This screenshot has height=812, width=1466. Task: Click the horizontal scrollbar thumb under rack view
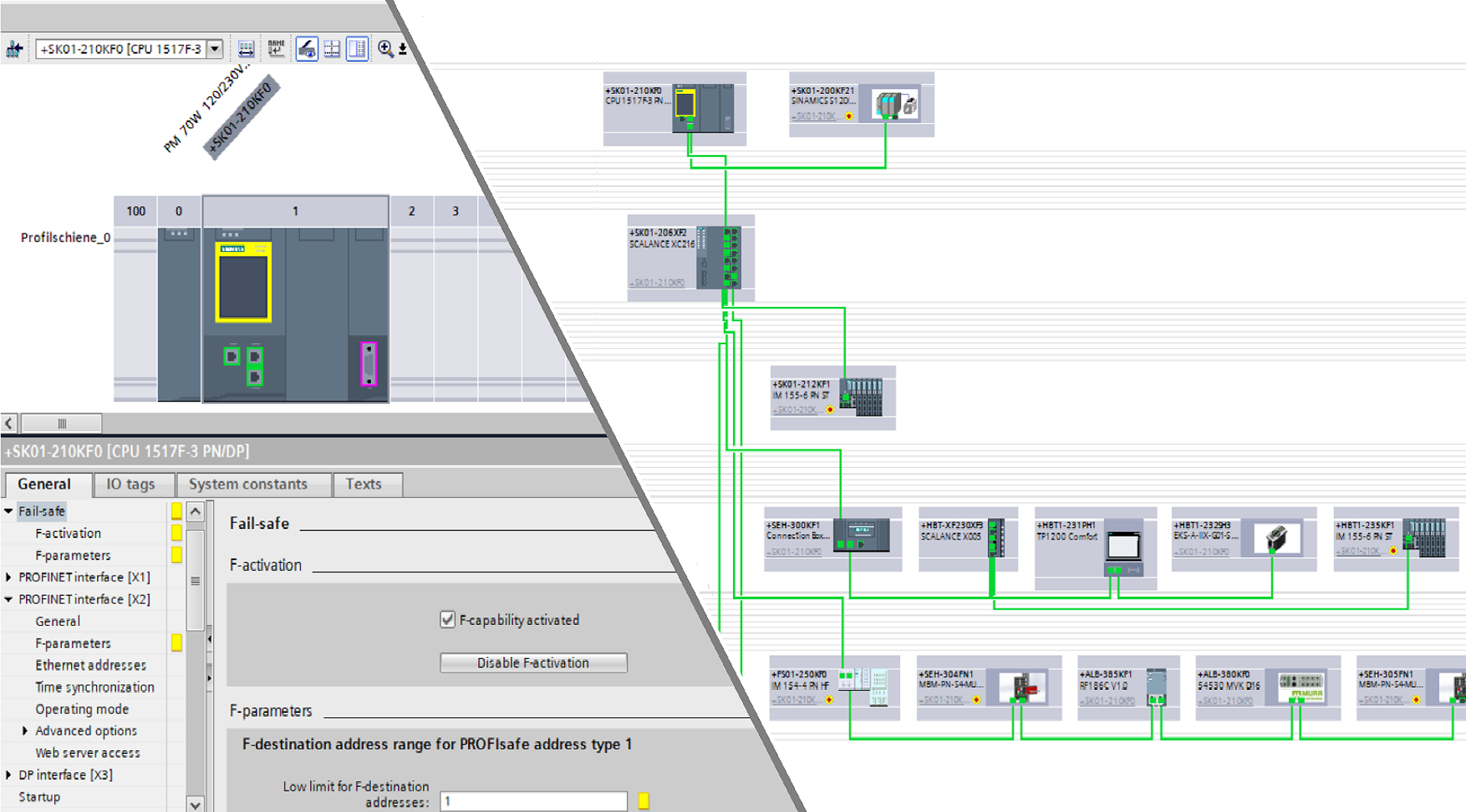pos(61,424)
